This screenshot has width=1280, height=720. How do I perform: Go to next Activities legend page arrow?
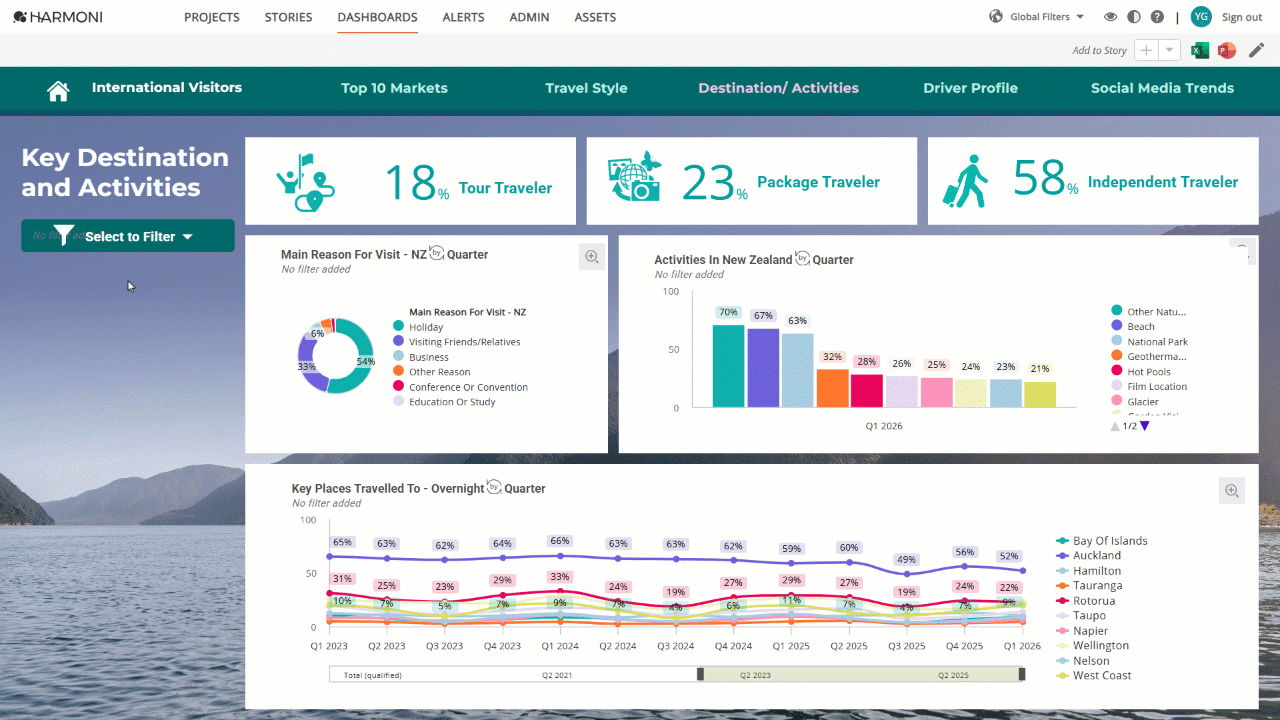coord(1145,426)
